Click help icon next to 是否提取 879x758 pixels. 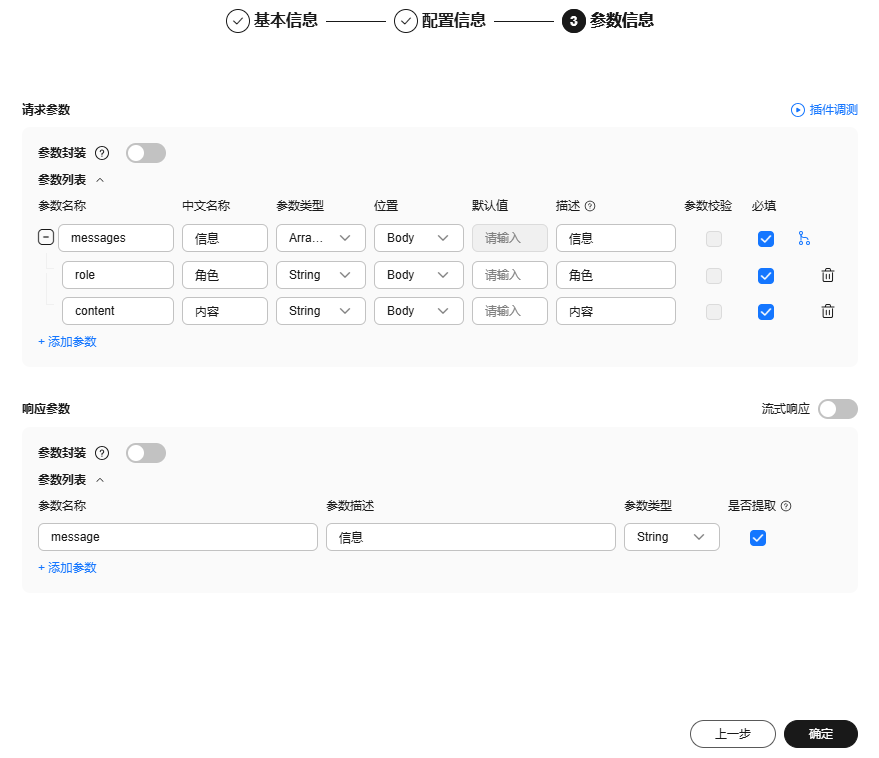click(786, 506)
